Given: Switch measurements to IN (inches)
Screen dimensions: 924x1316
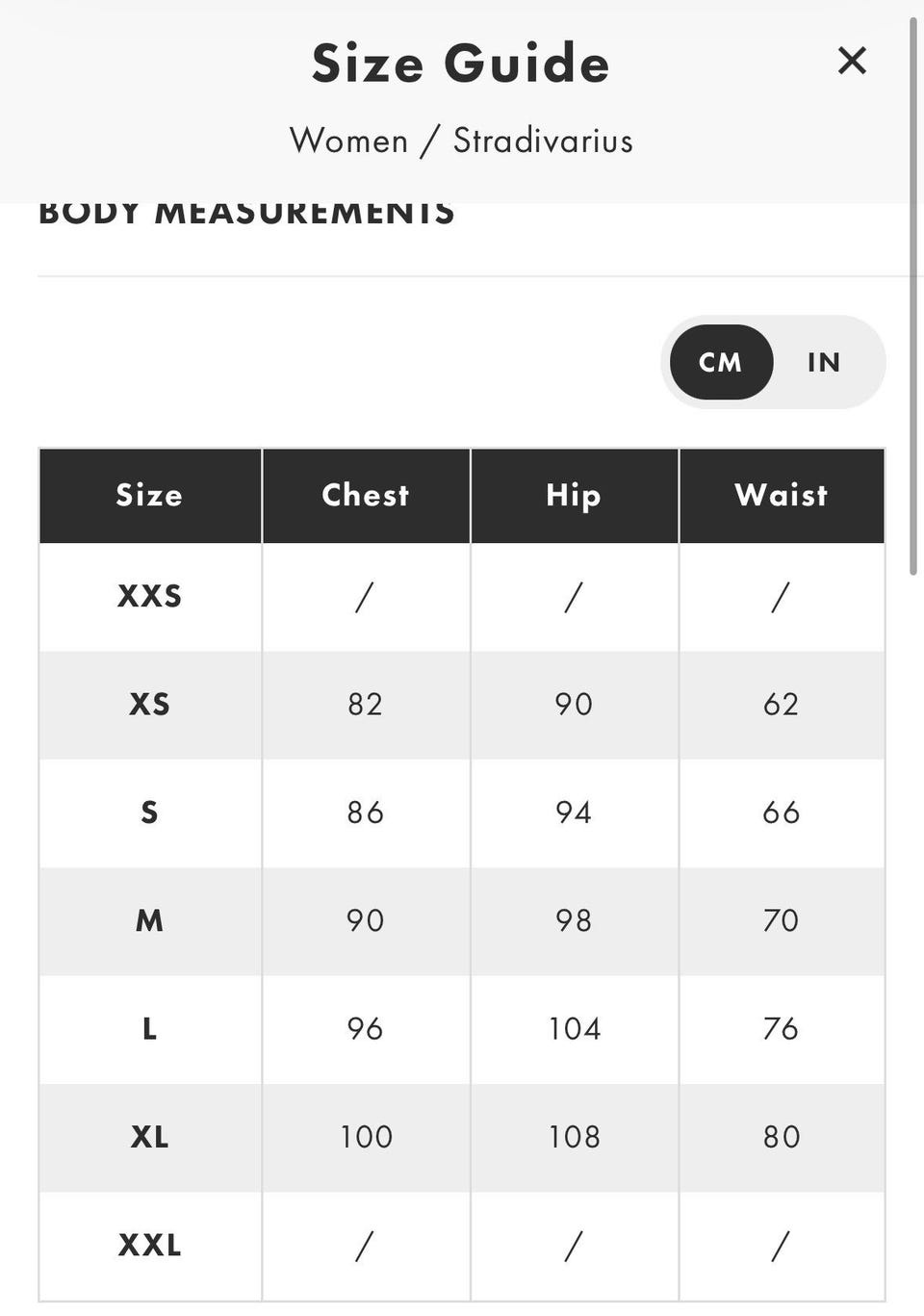Looking at the screenshot, I should [x=824, y=362].
